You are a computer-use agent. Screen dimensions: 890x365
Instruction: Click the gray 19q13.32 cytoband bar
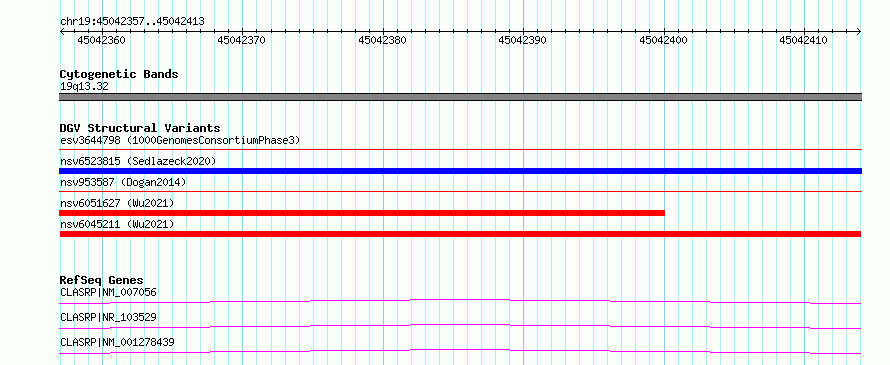pyautogui.click(x=460, y=97)
